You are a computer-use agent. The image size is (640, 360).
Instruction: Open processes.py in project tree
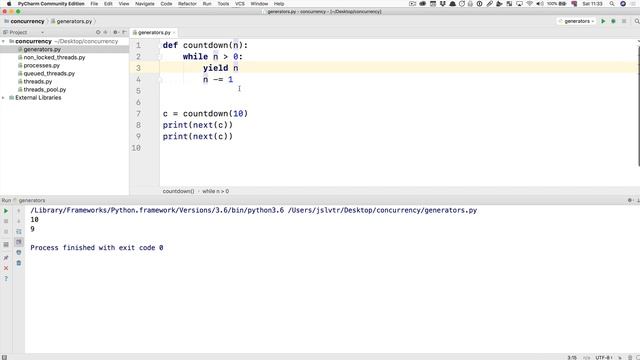[42, 66]
